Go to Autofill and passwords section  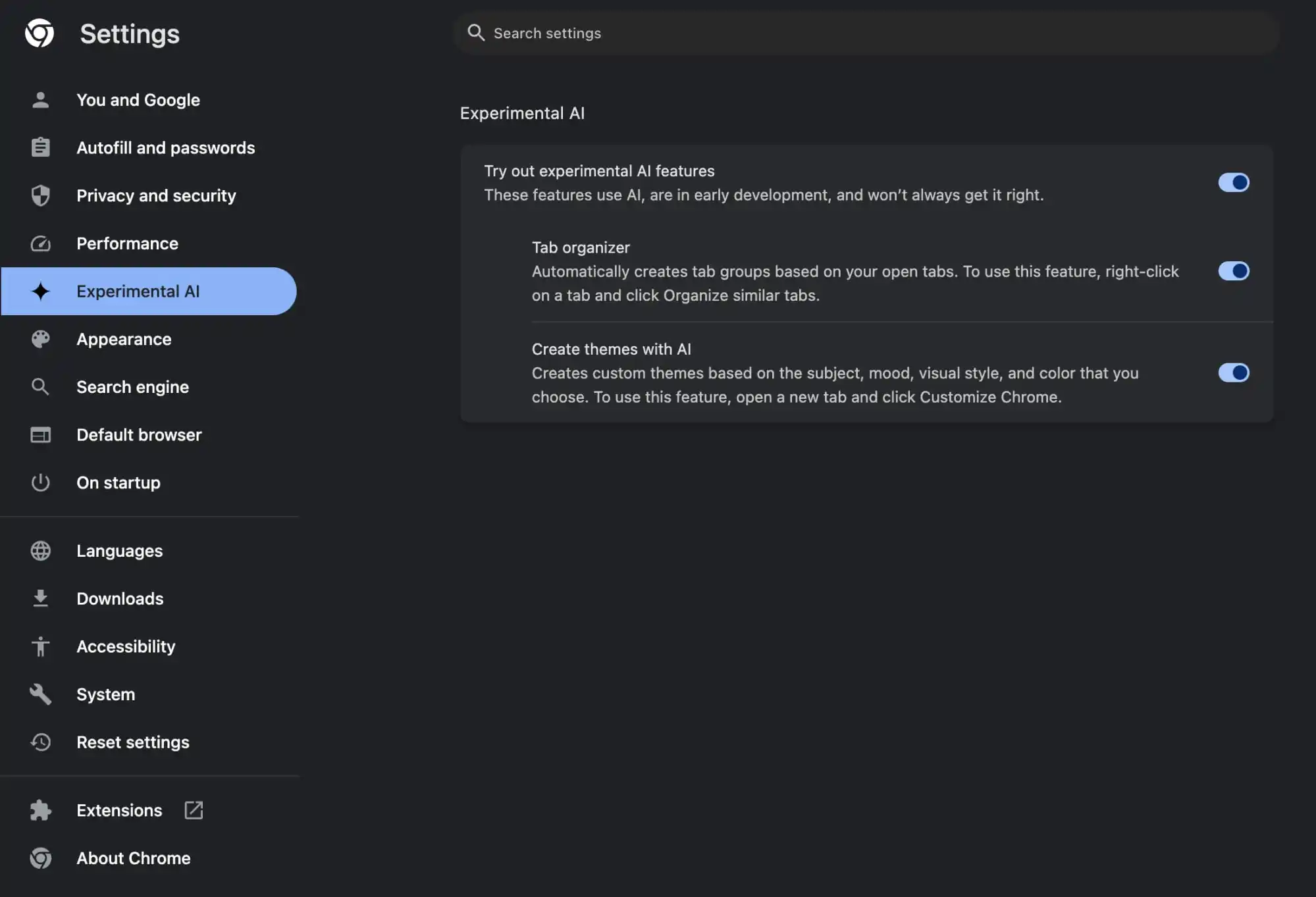tap(149, 147)
